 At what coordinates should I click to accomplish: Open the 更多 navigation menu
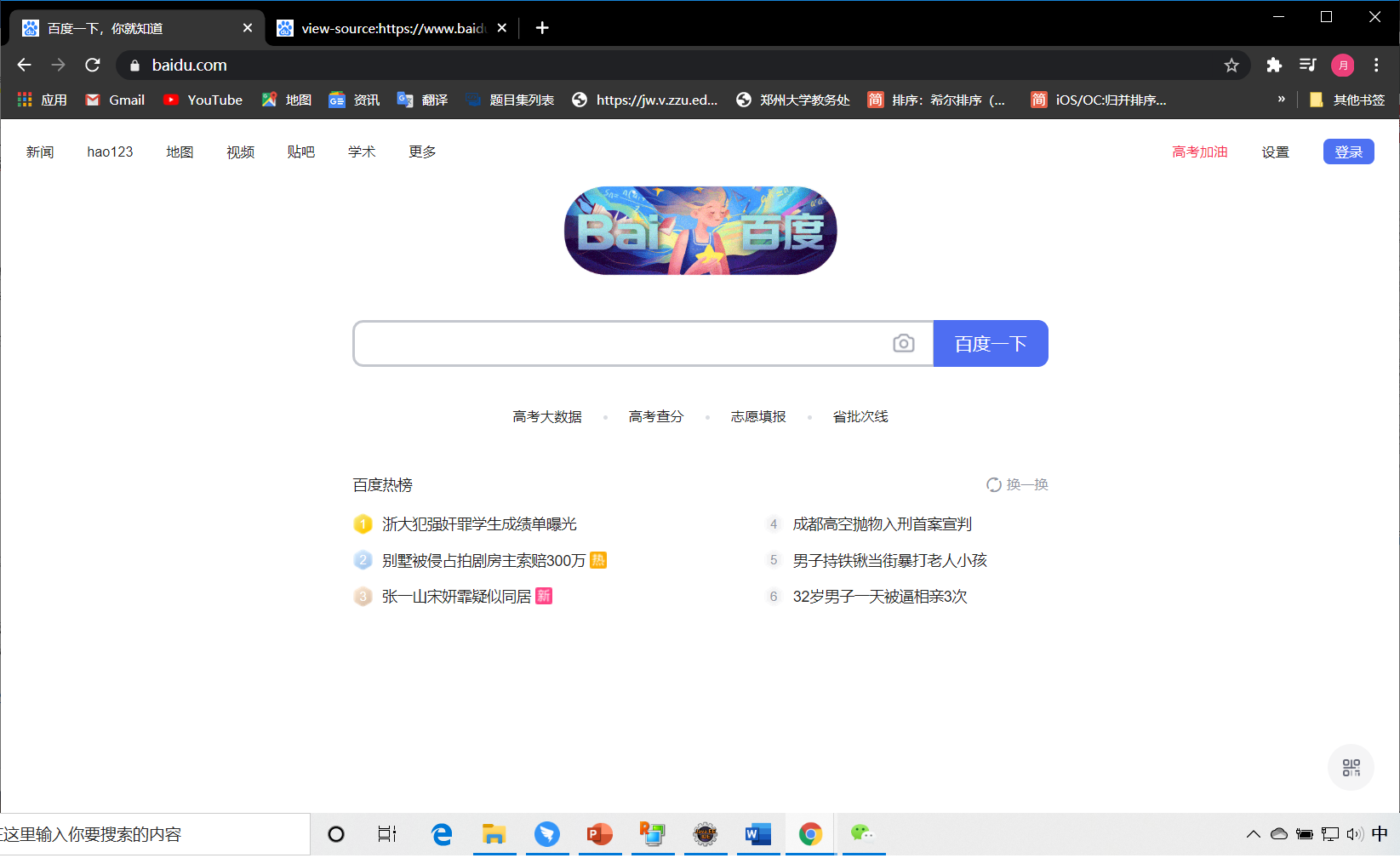point(420,152)
